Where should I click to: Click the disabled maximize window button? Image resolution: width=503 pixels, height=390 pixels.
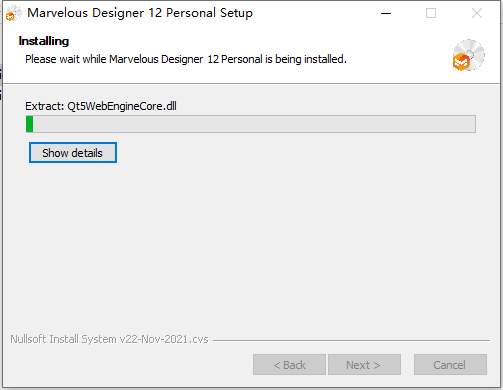pos(431,13)
